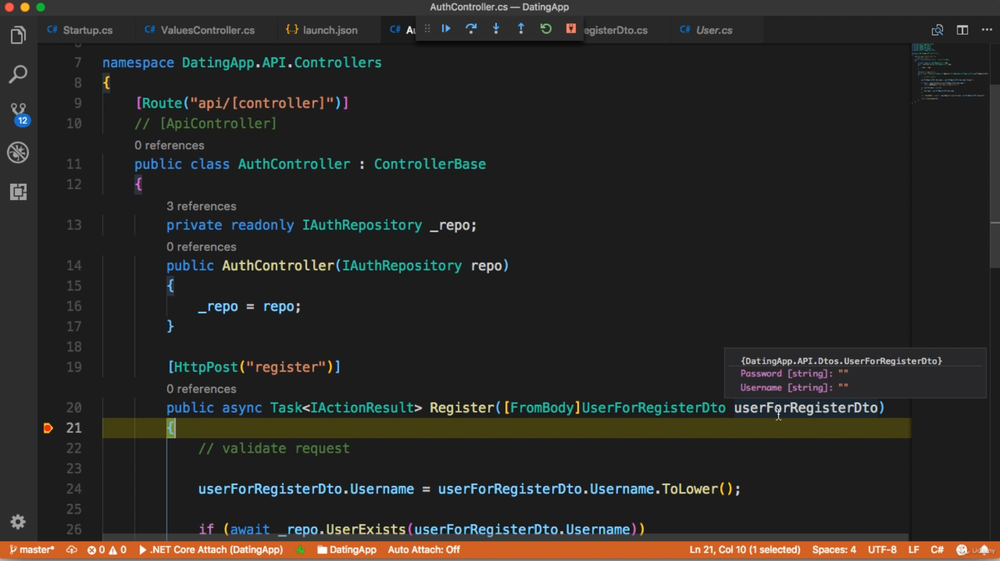Image resolution: width=1000 pixels, height=561 pixels.
Task: Open the Debug view in the sidebar
Action: [x=18, y=152]
